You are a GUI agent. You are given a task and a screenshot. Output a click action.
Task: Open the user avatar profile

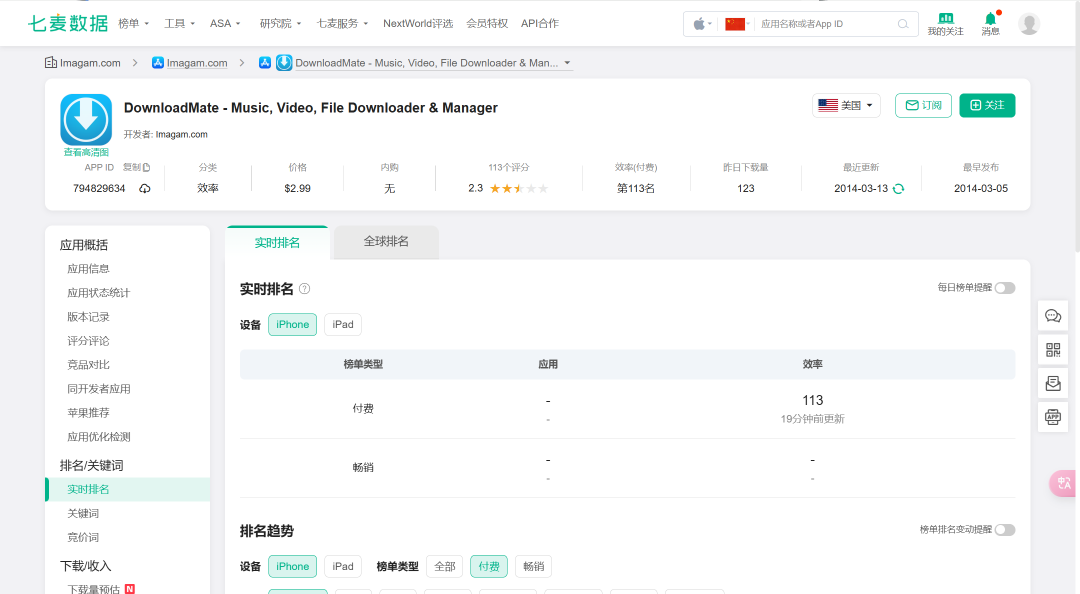point(1029,24)
